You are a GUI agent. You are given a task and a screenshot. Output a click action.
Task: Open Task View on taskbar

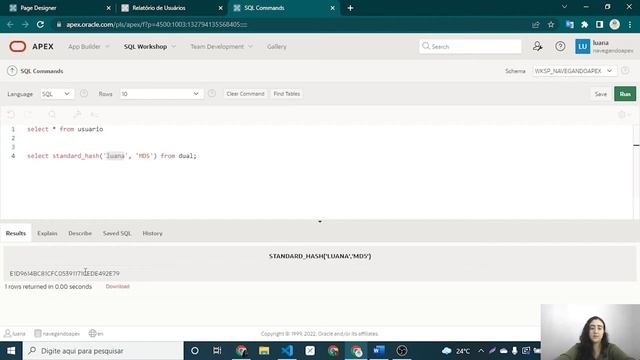pyautogui.click(x=217, y=351)
